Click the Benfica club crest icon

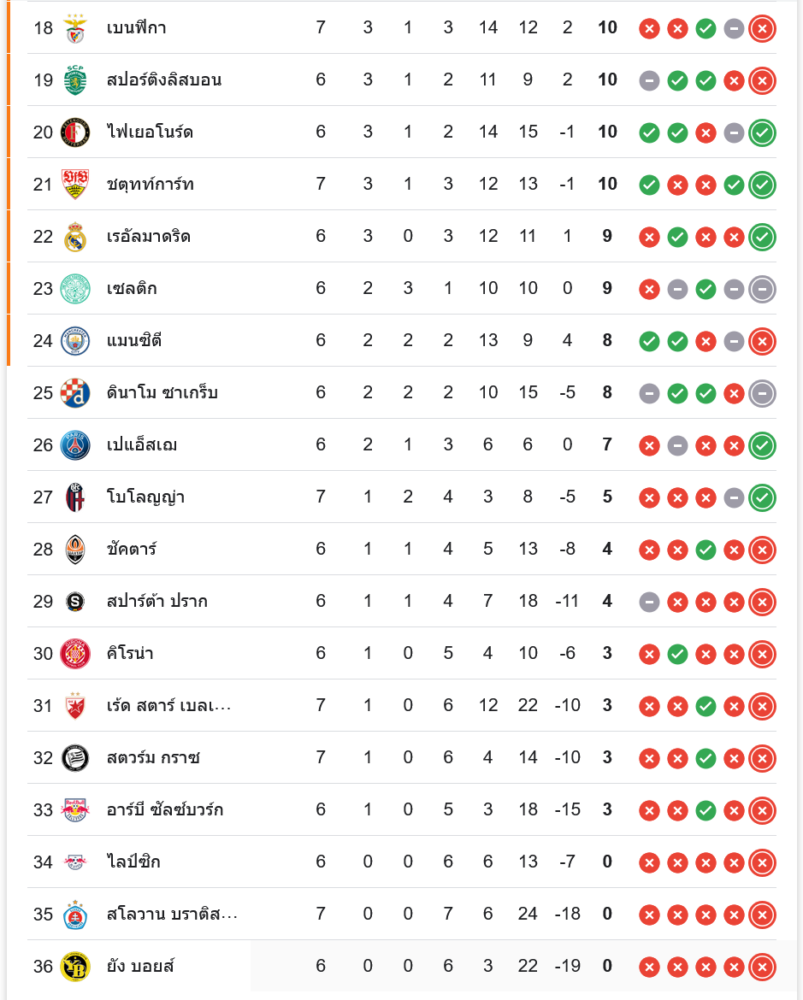click(x=75, y=28)
